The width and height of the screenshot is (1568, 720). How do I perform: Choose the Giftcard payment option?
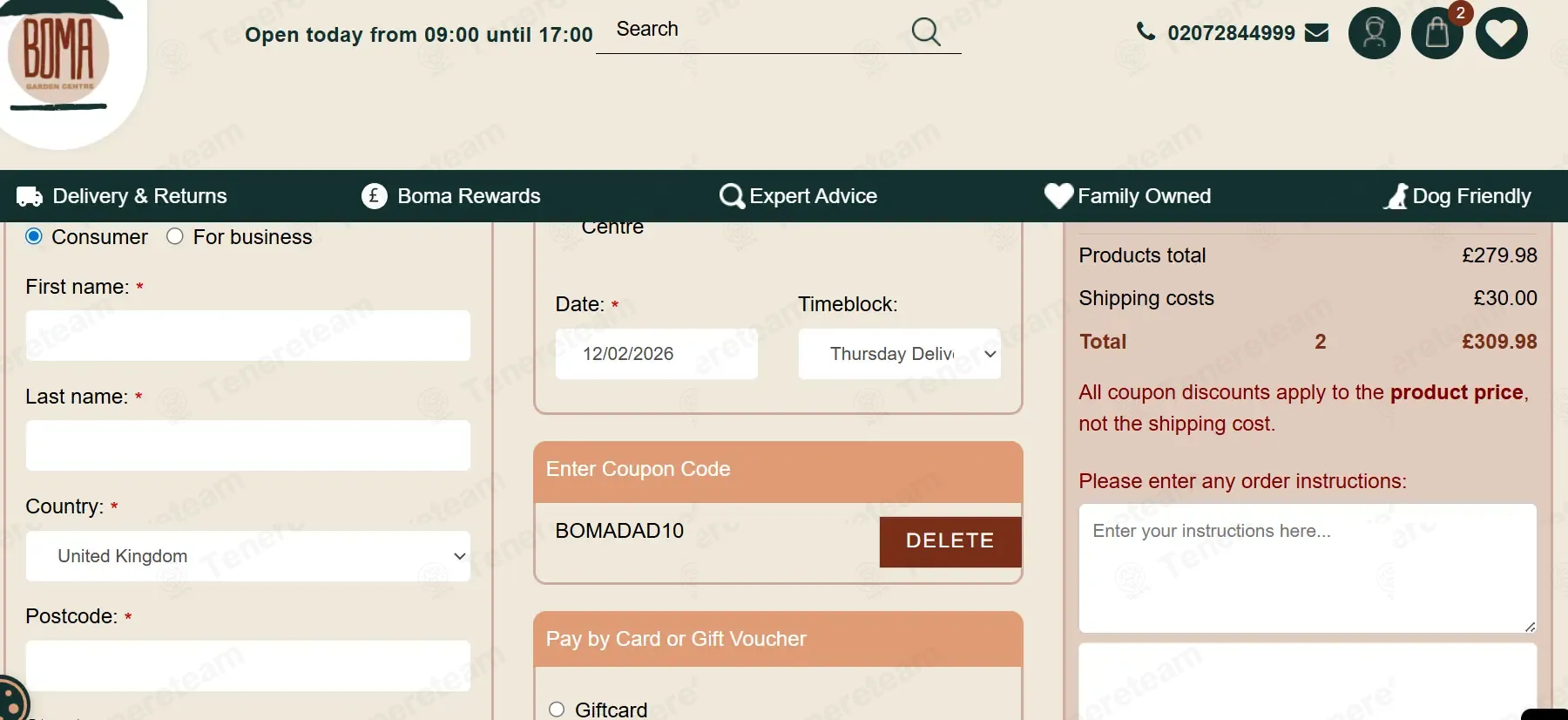coord(557,710)
